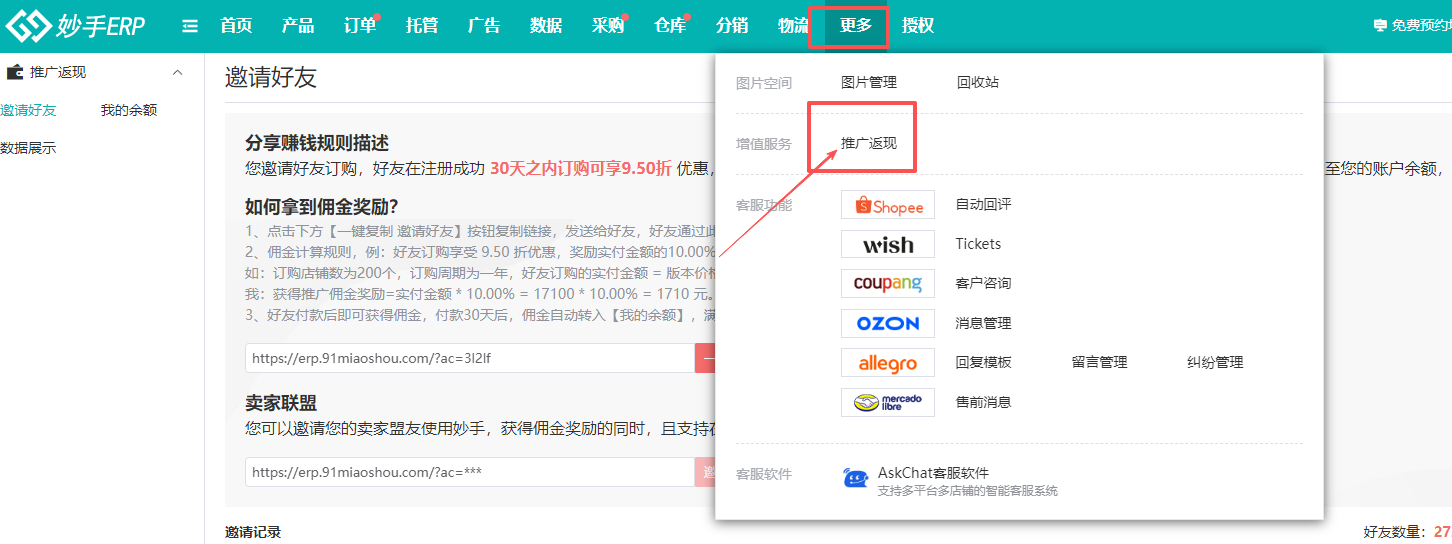Open the 授权 menu

point(918,26)
